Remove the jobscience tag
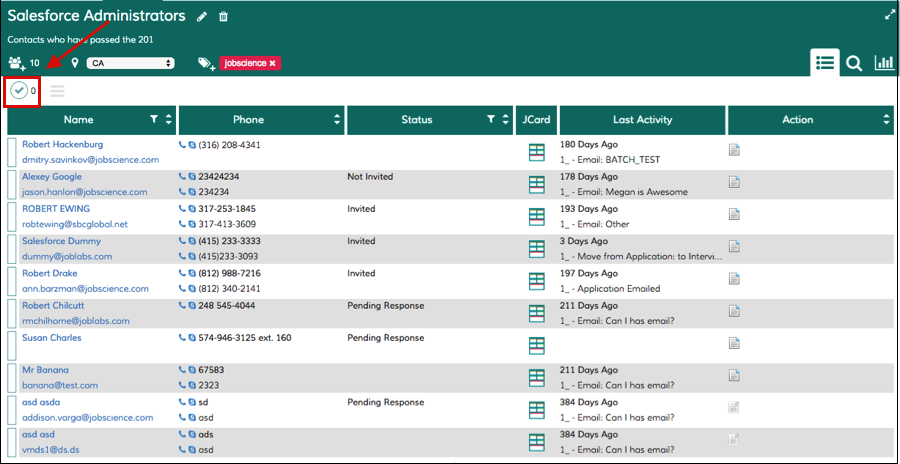The height and width of the screenshot is (464, 900). [x=273, y=63]
